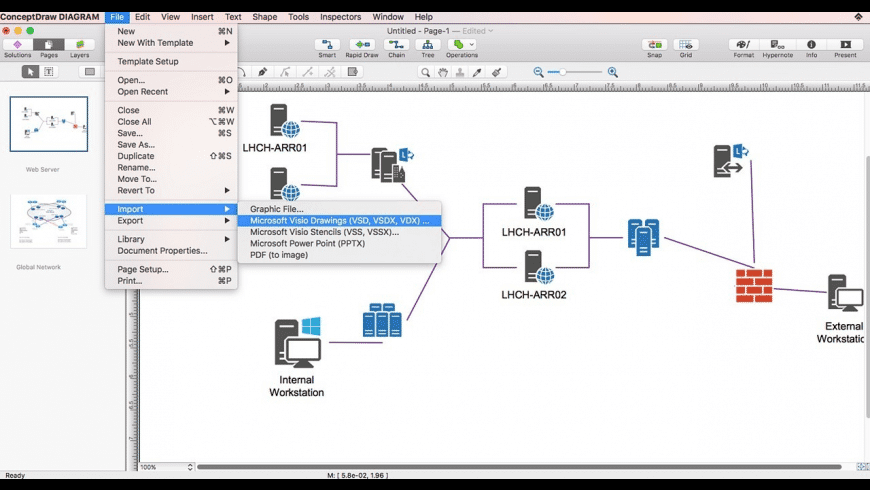Open the Hypernote tool
Screen dimensions: 870x490
click(777, 45)
